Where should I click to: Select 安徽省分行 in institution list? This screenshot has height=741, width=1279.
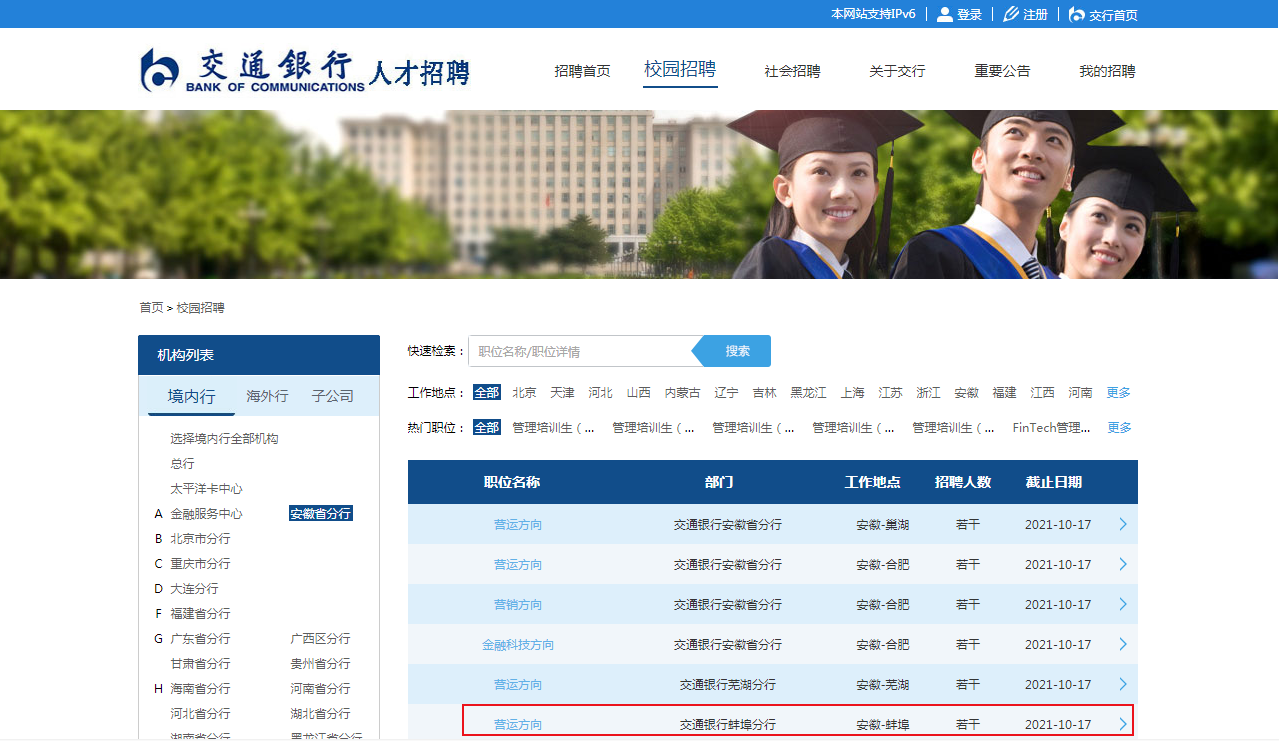320,514
